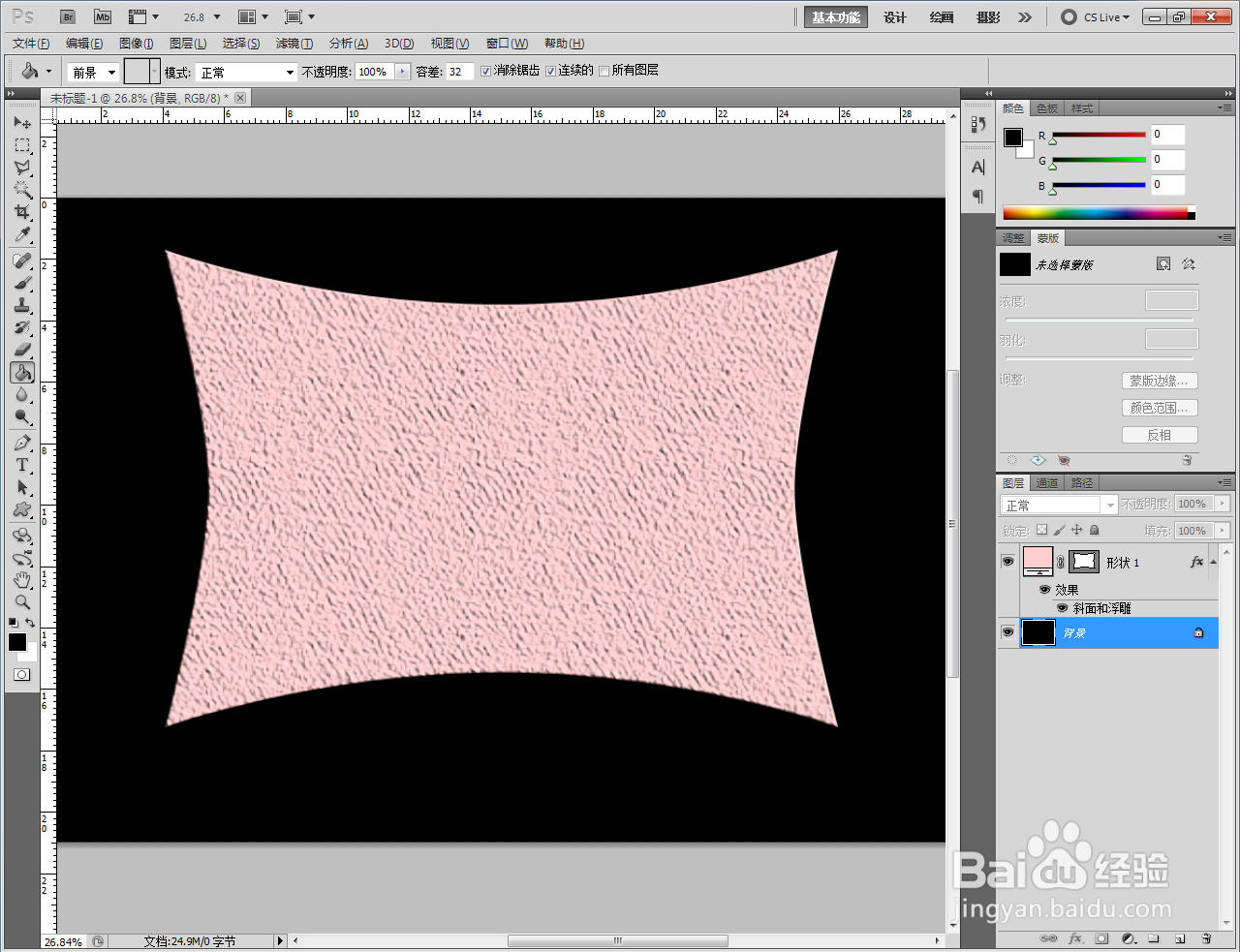The width and height of the screenshot is (1240, 952).
Task: Click add layer mask icon in Layers panel
Action: (1101, 938)
